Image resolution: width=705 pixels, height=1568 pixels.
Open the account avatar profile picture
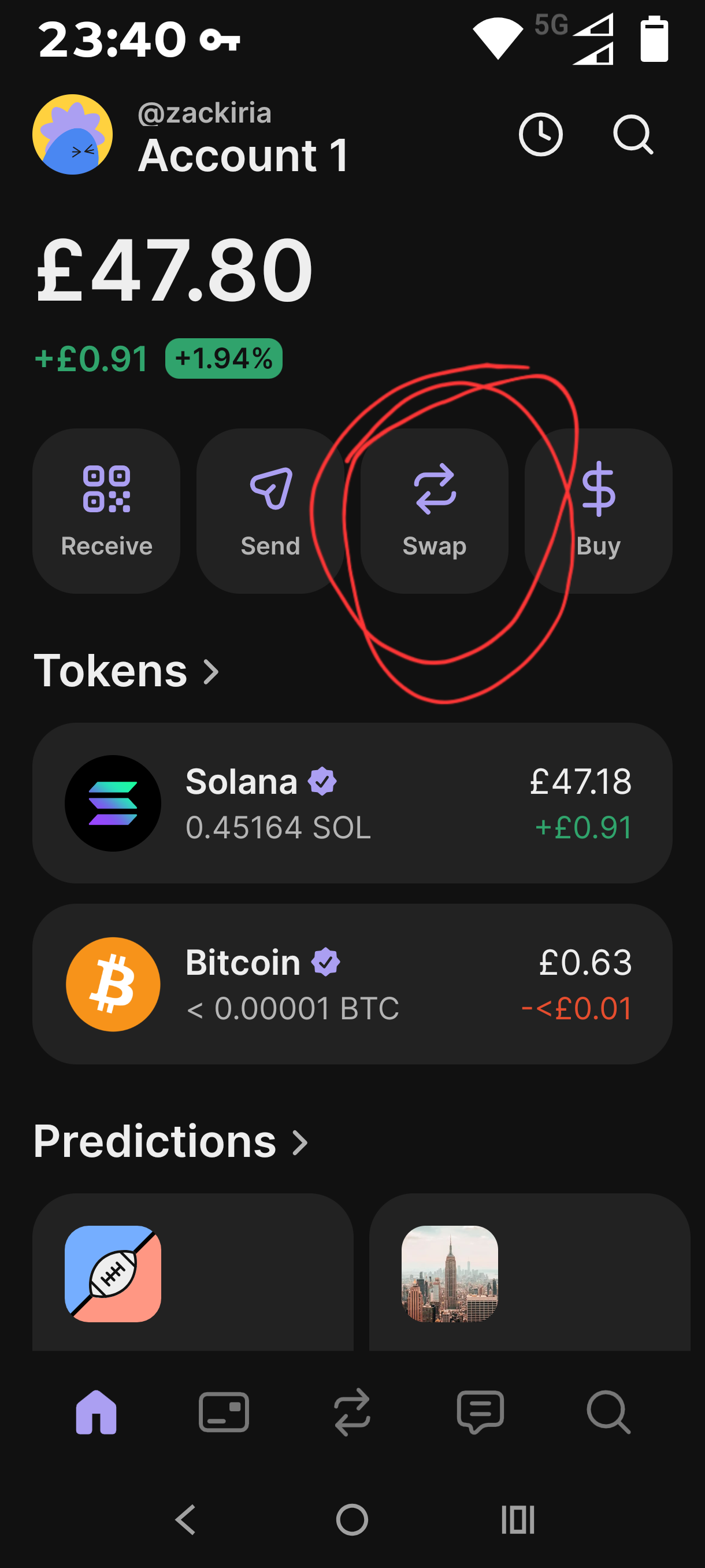[x=72, y=135]
